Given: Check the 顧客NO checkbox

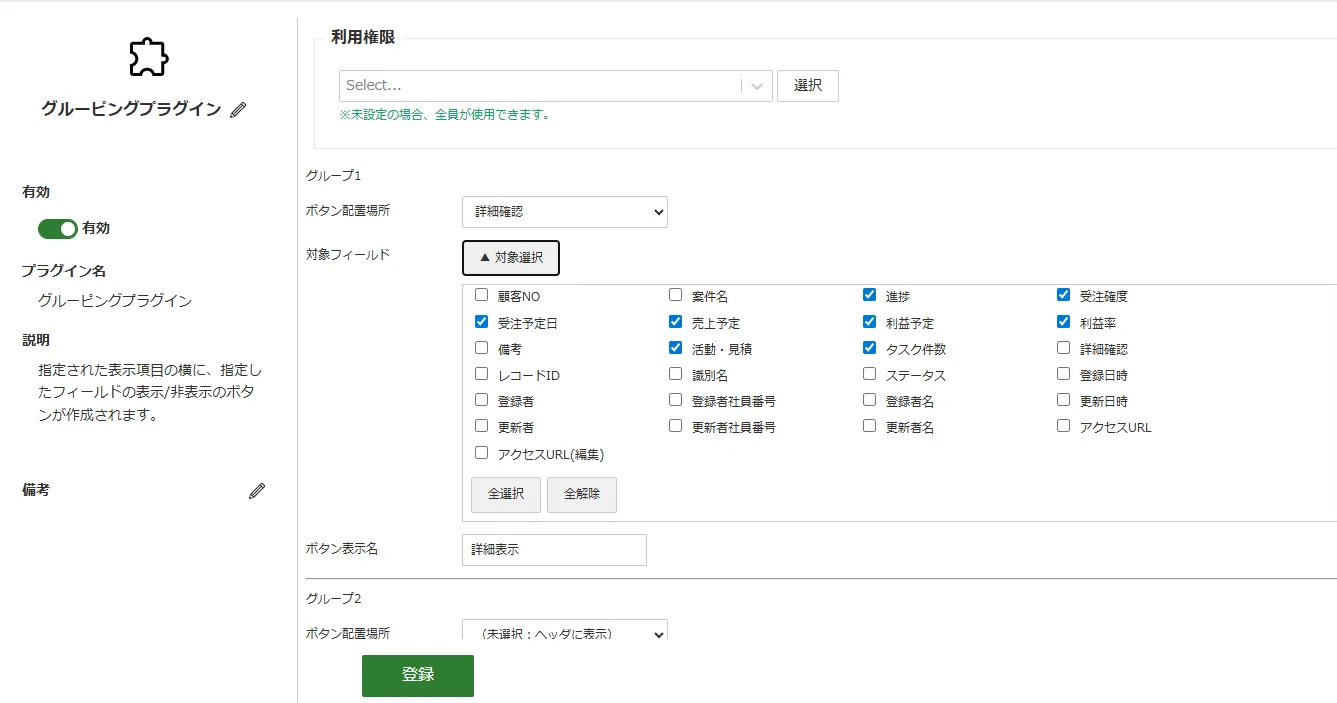Looking at the screenshot, I should (481, 295).
